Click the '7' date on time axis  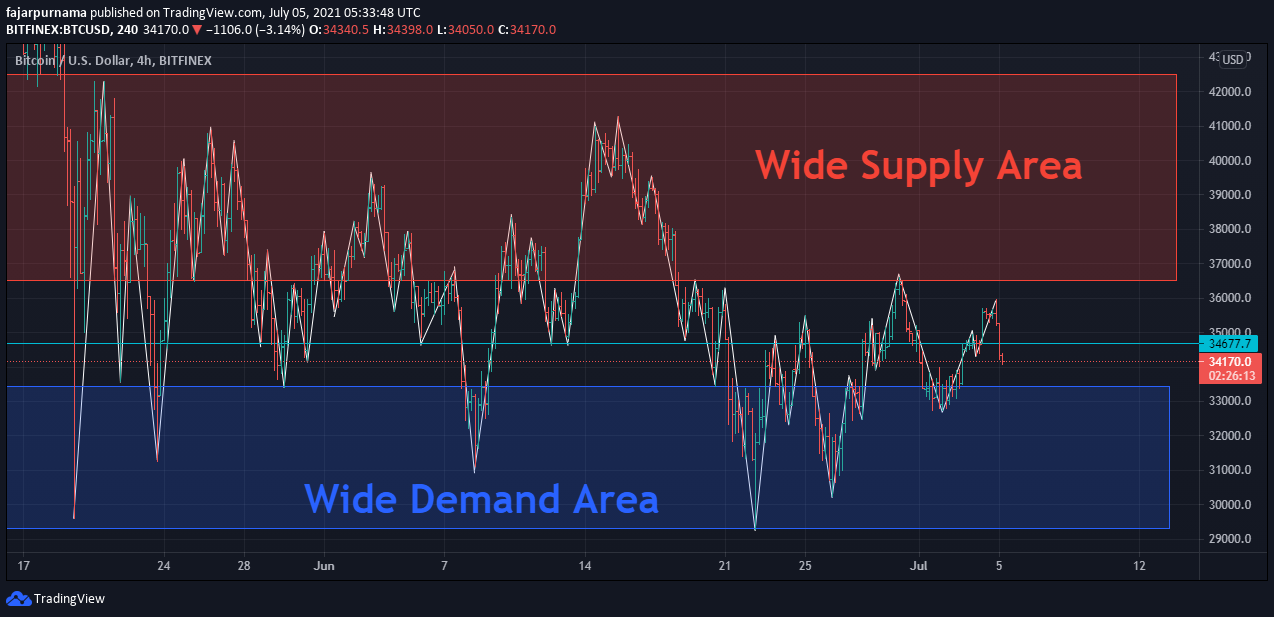[x=443, y=566]
